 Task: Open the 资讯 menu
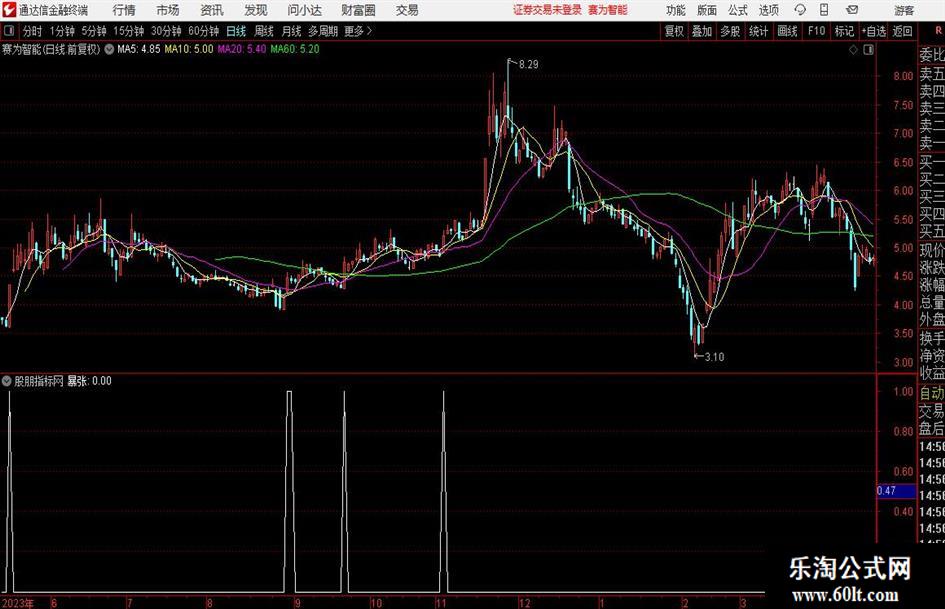coord(212,10)
